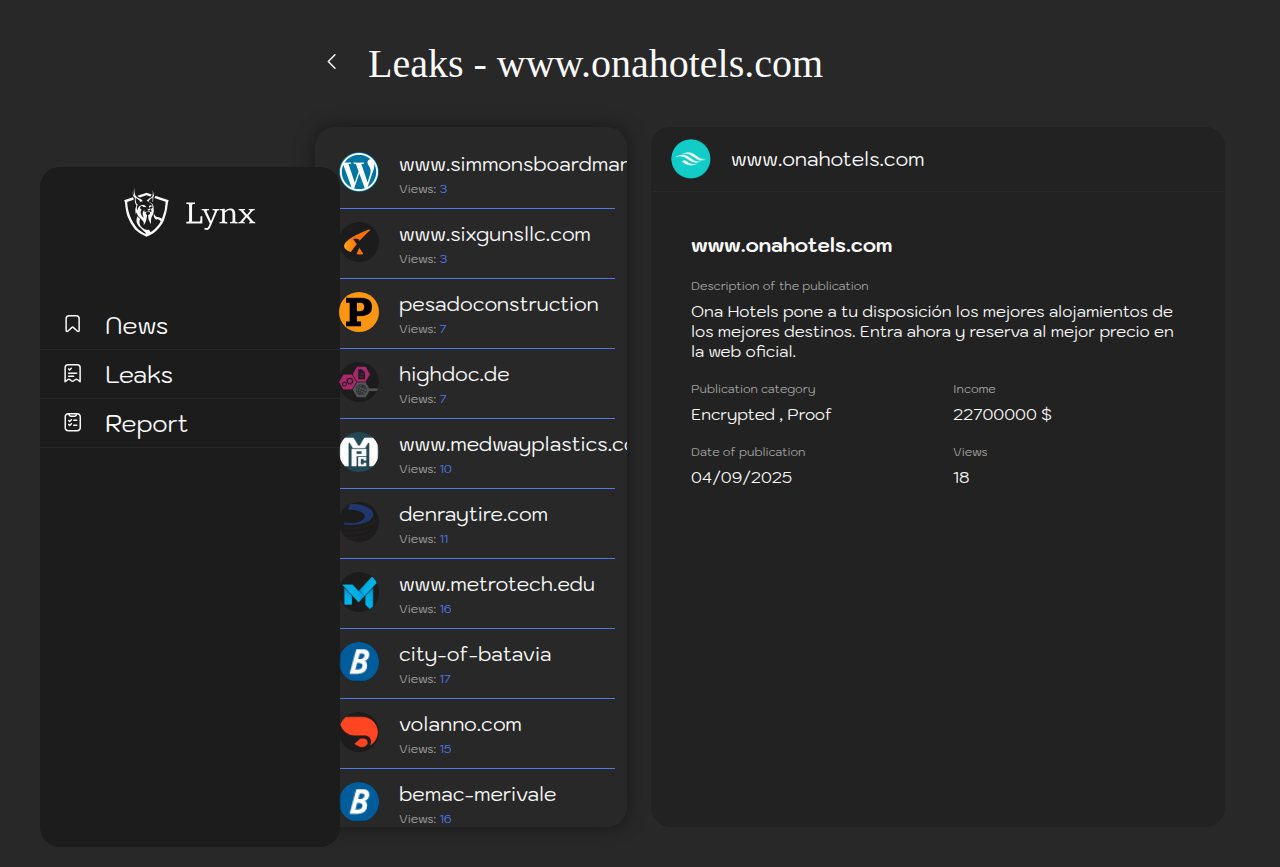
Task: Click the onahotels teal wave logo
Action: tap(690, 159)
